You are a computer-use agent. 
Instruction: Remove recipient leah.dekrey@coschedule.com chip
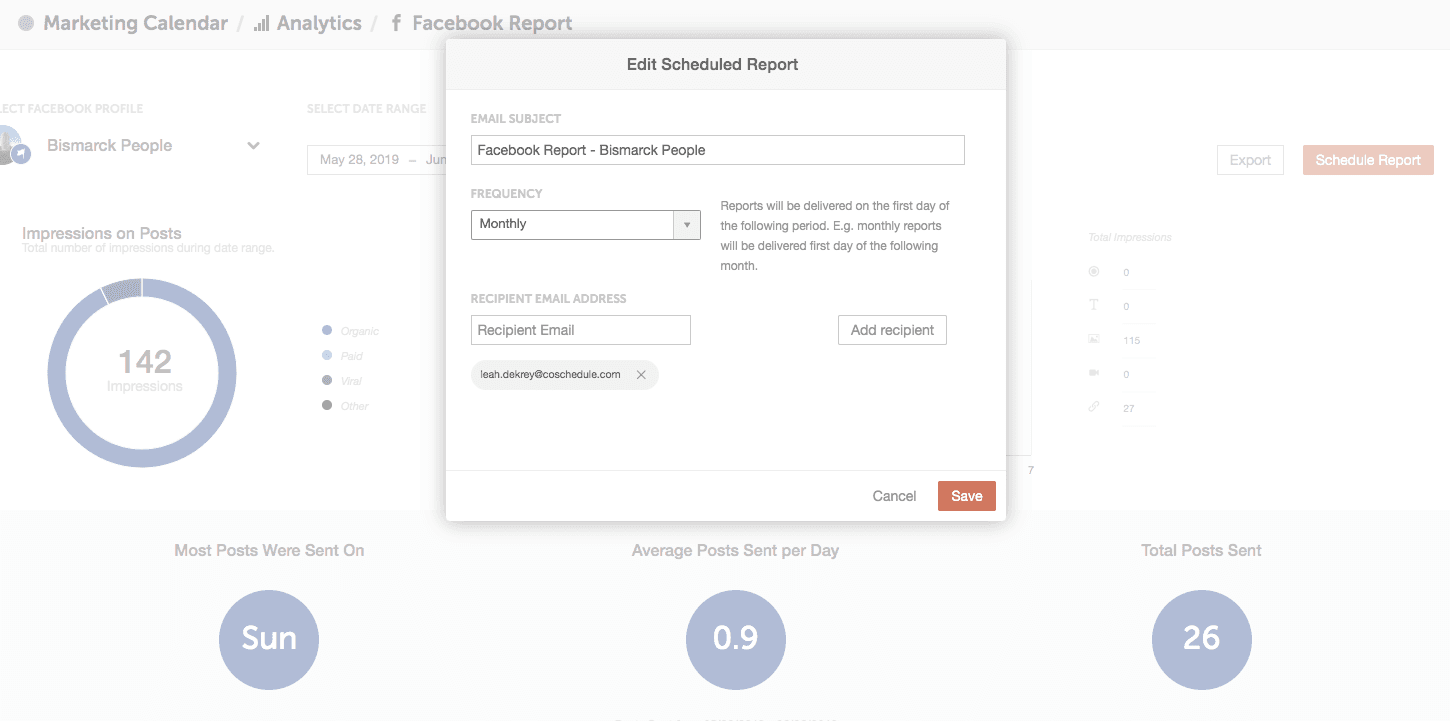point(641,375)
